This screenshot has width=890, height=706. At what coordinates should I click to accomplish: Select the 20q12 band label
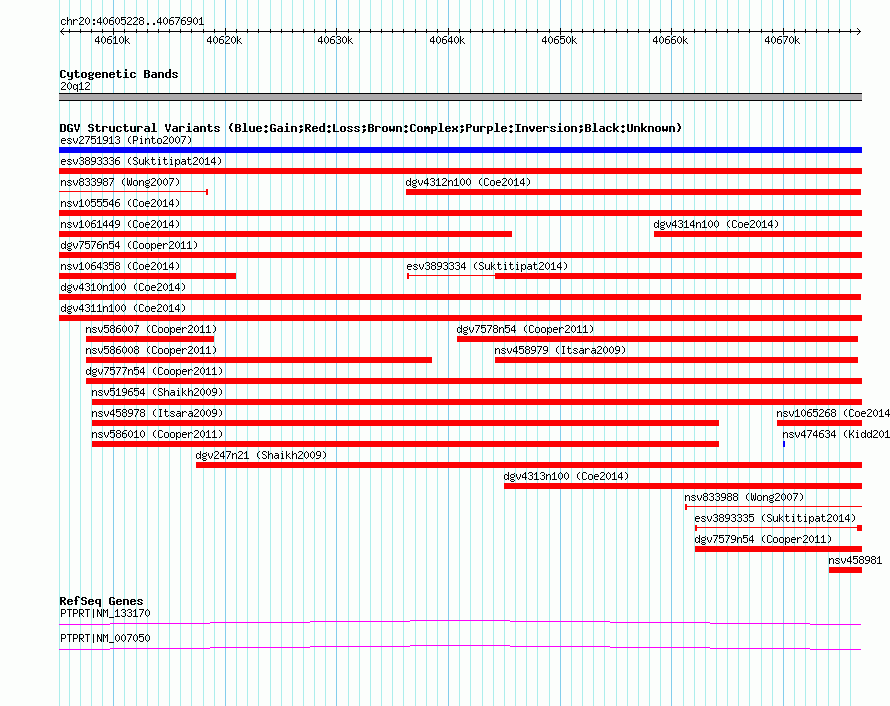click(75, 86)
